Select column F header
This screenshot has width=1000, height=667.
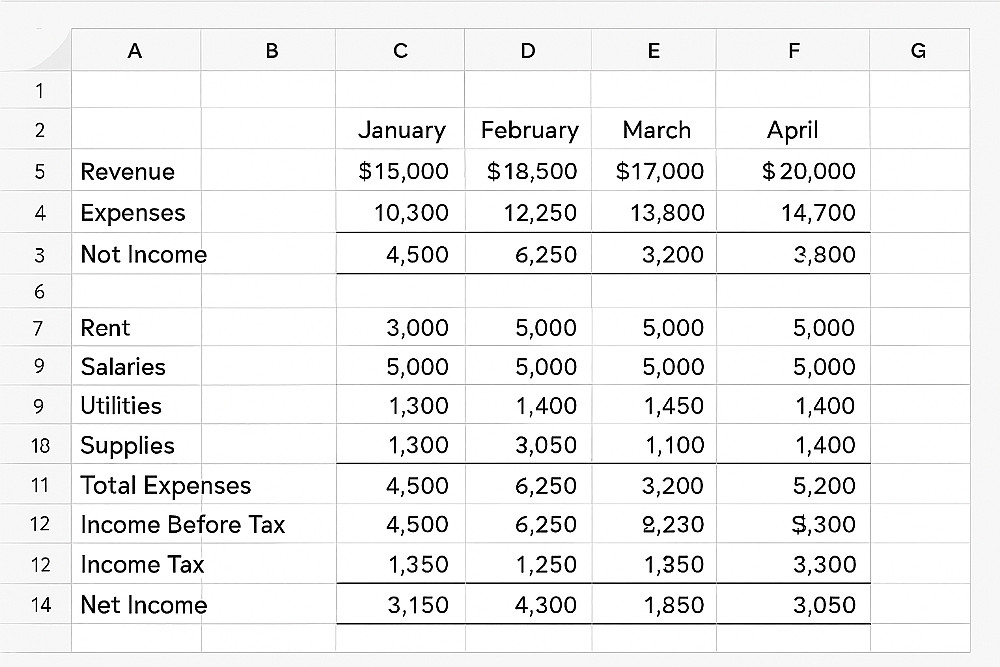[793, 51]
